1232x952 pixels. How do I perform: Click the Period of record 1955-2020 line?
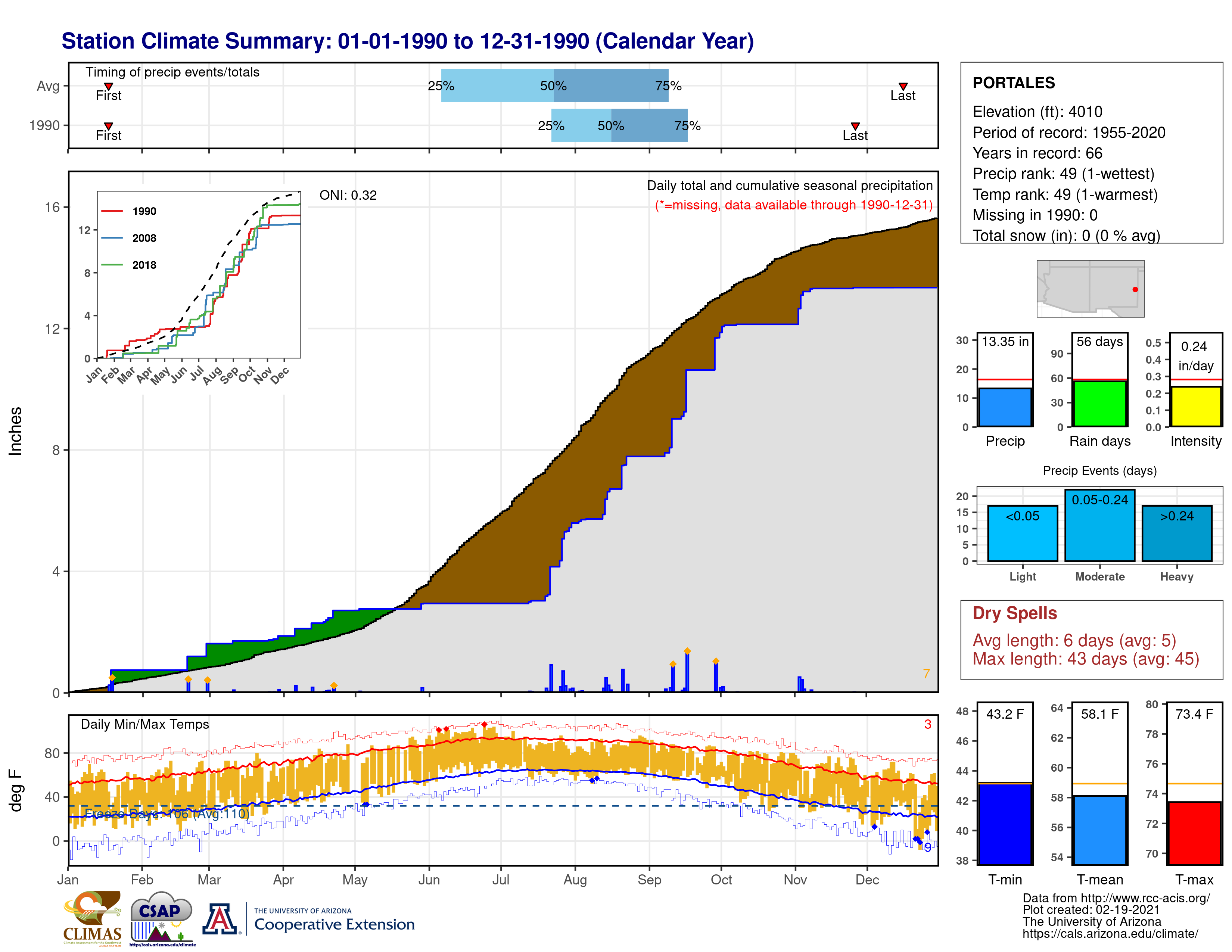1069,133
